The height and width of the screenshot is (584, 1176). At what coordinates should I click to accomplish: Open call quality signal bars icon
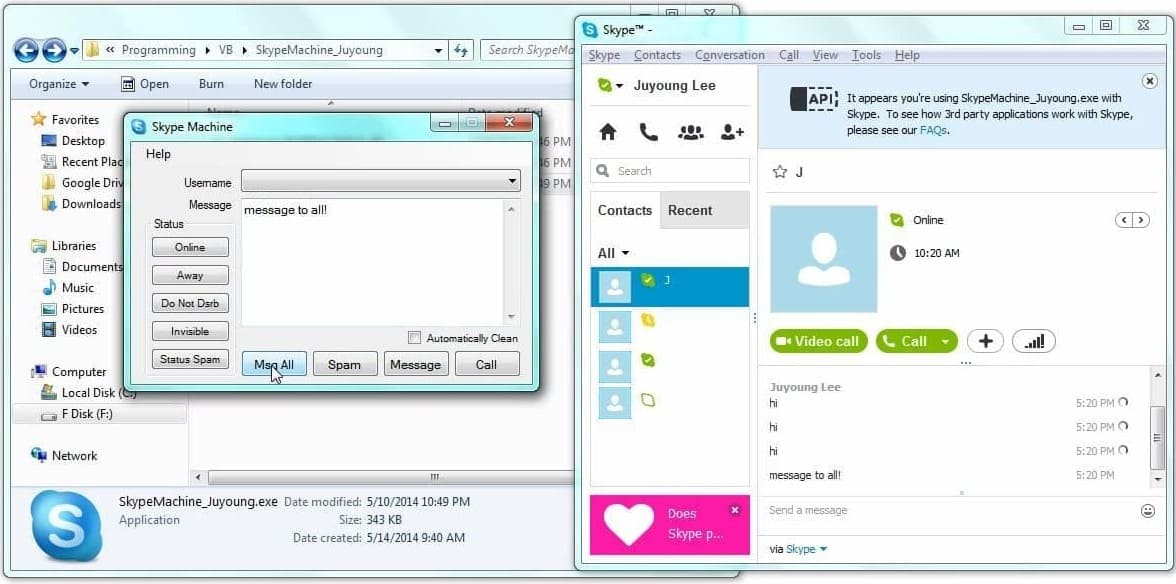pyautogui.click(x=1034, y=341)
